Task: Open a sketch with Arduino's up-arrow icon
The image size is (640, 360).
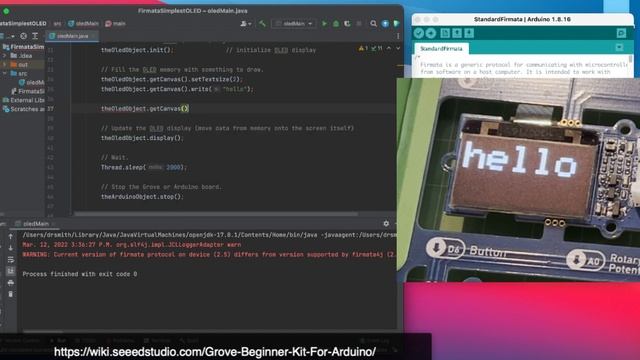Action: tap(457, 33)
